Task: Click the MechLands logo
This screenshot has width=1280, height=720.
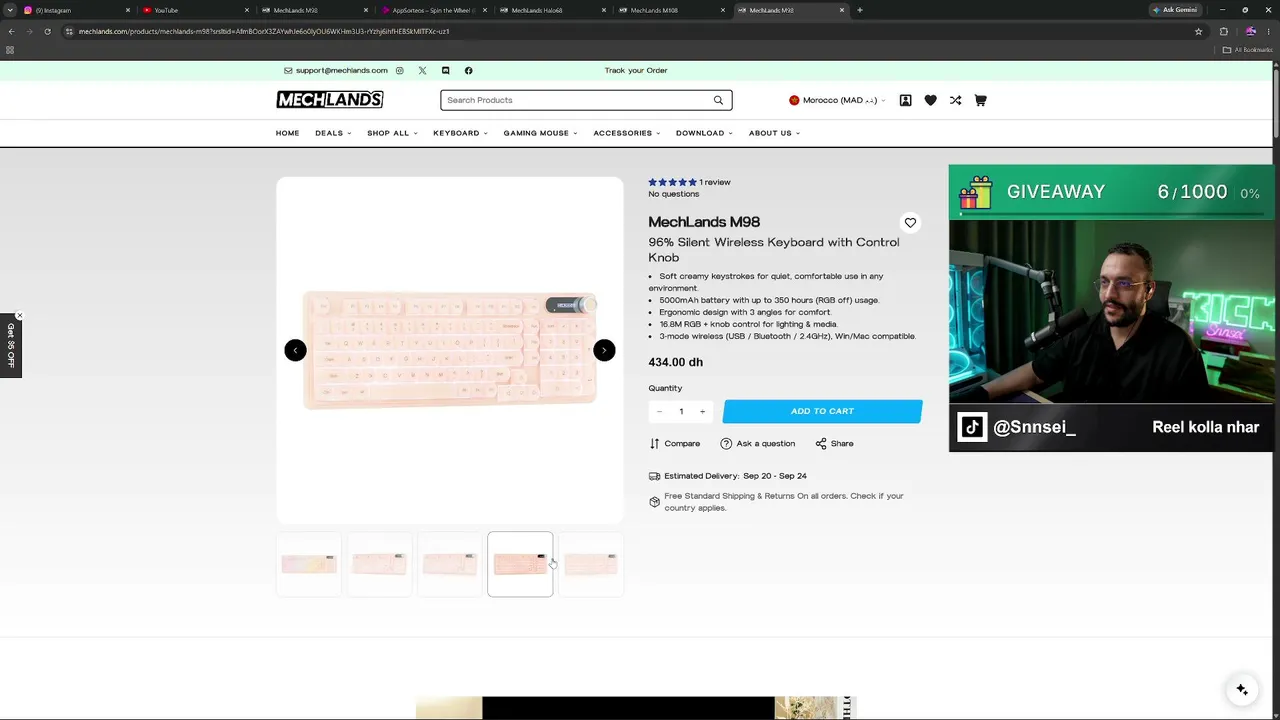Action: click(330, 100)
